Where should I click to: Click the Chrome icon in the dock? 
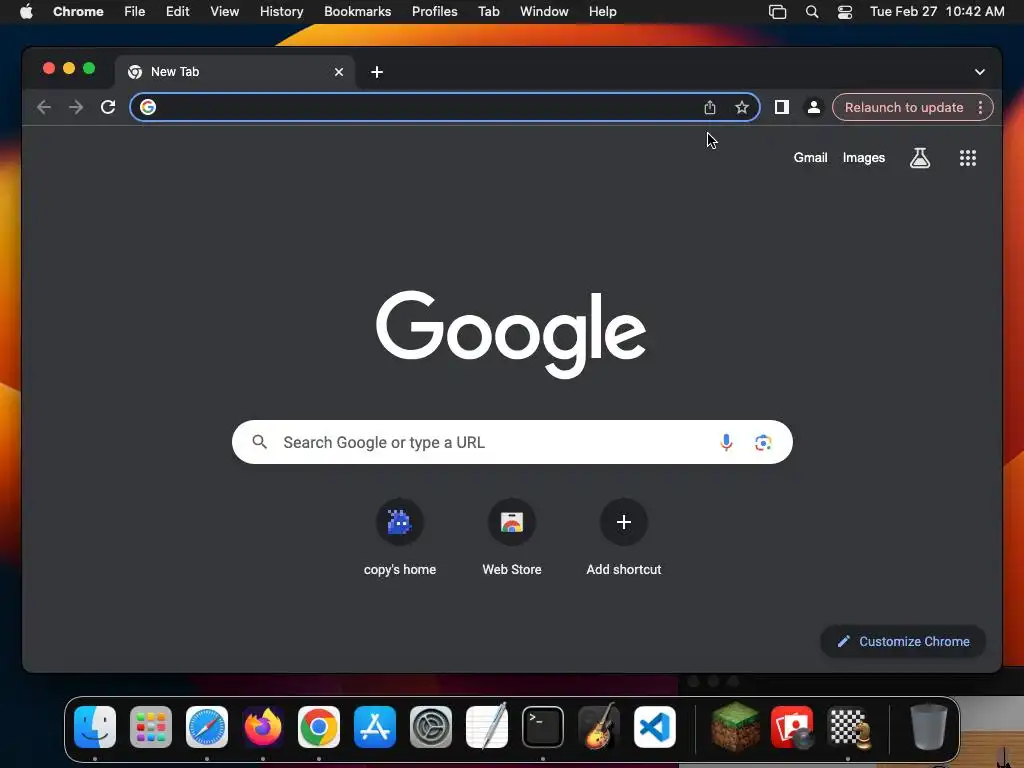pos(319,727)
